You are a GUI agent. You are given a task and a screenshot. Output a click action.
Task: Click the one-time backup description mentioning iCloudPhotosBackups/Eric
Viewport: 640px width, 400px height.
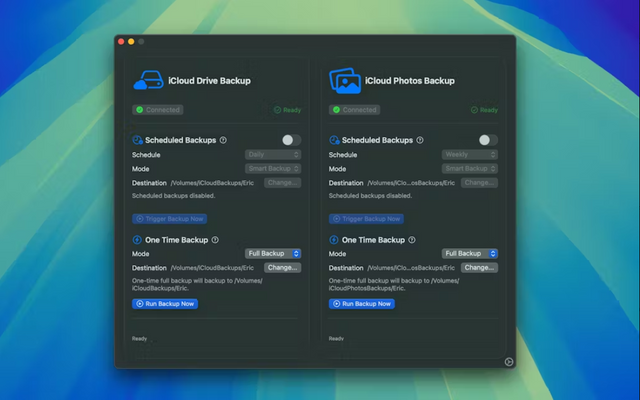tap(394, 284)
